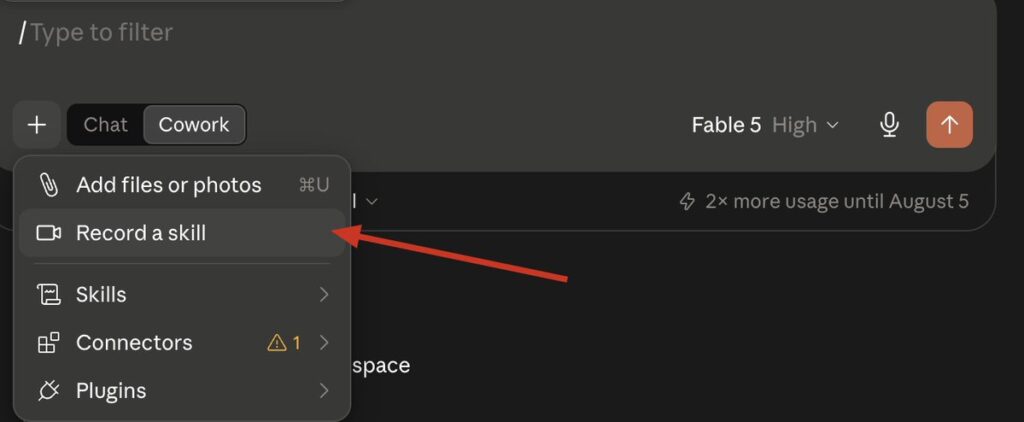Image resolution: width=1024 pixels, height=422 pixels.
Task: Click the Connectors blocks icon
Action: click(x=48, y=342)
